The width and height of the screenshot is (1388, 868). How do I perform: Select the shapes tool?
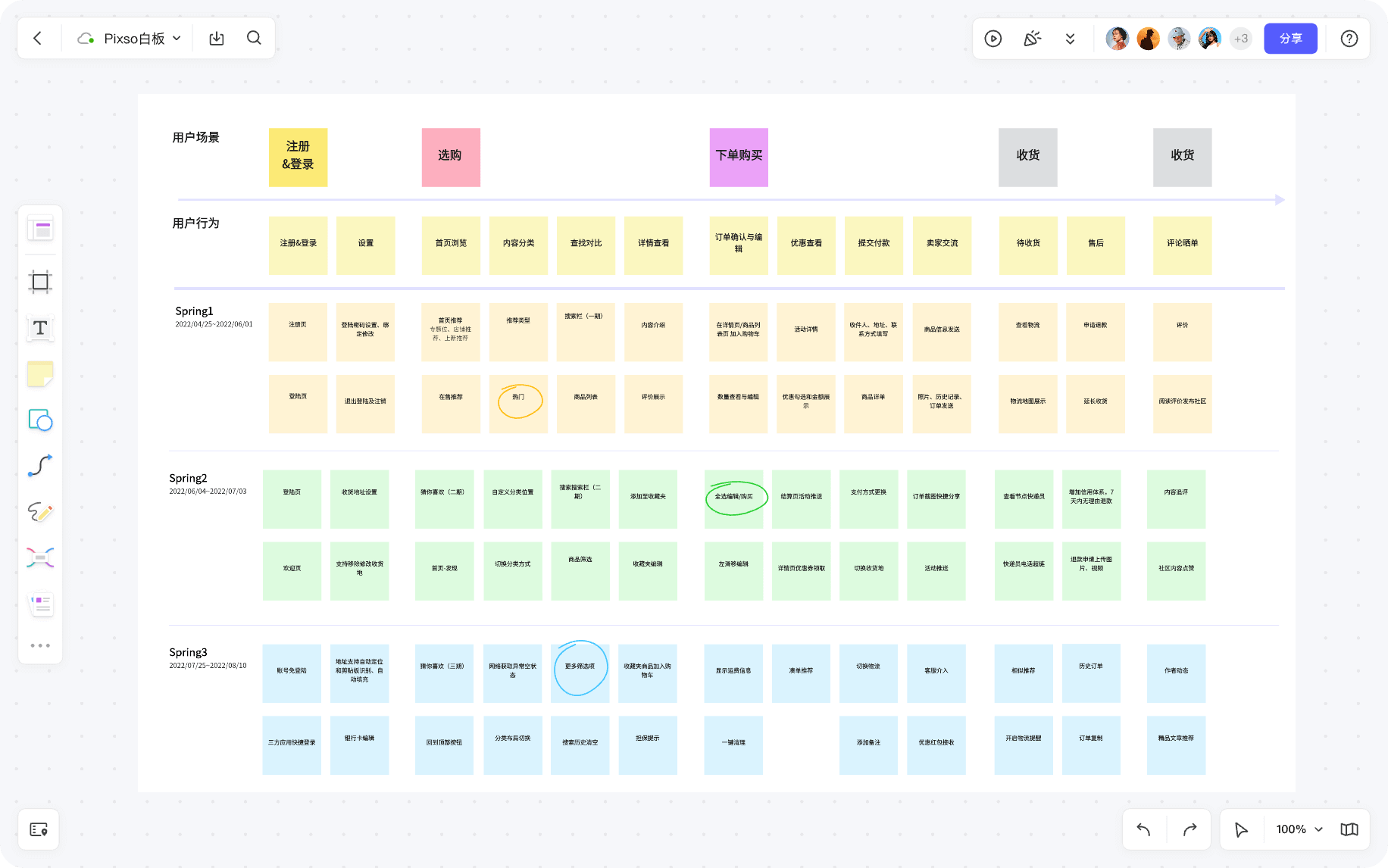tap(40, 420)
